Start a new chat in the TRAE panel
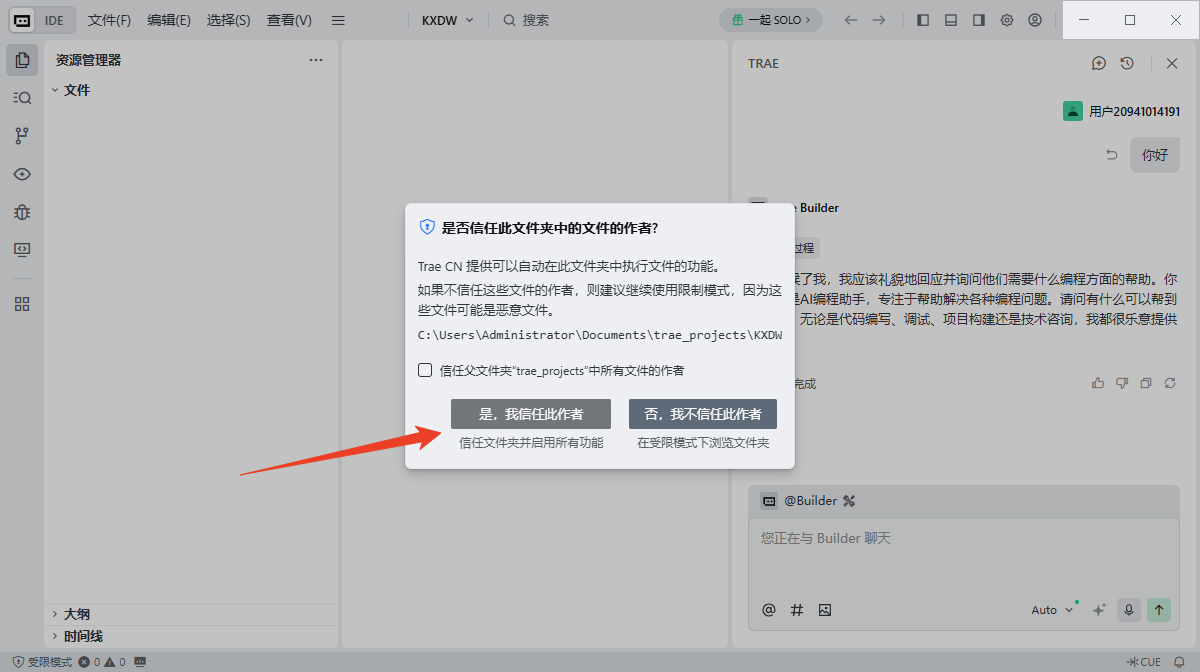This screenshot has width=1200, height=672. (1099, 63)
